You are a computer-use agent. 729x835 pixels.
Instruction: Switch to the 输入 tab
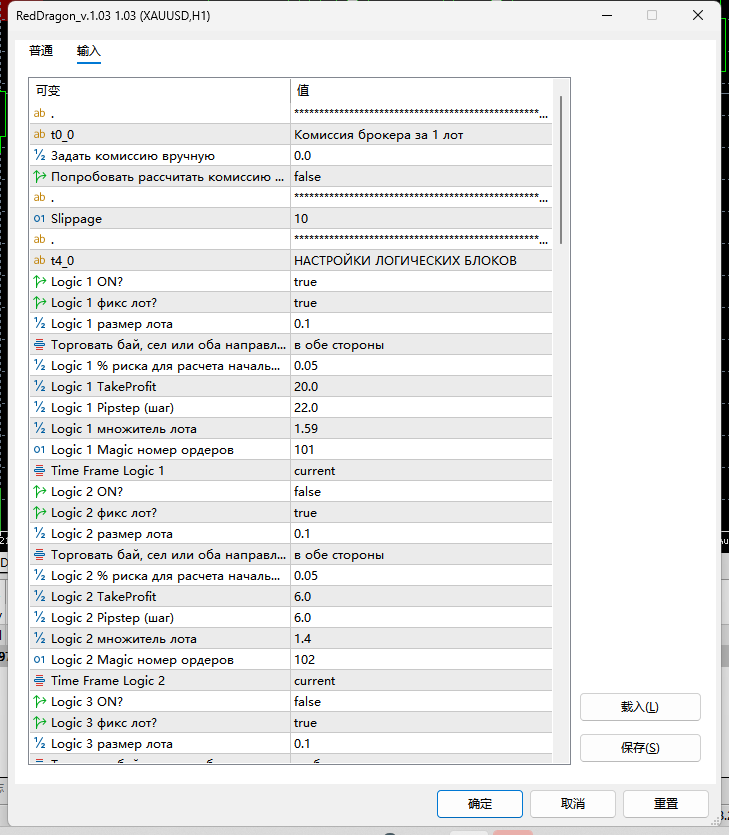point(88,51)
